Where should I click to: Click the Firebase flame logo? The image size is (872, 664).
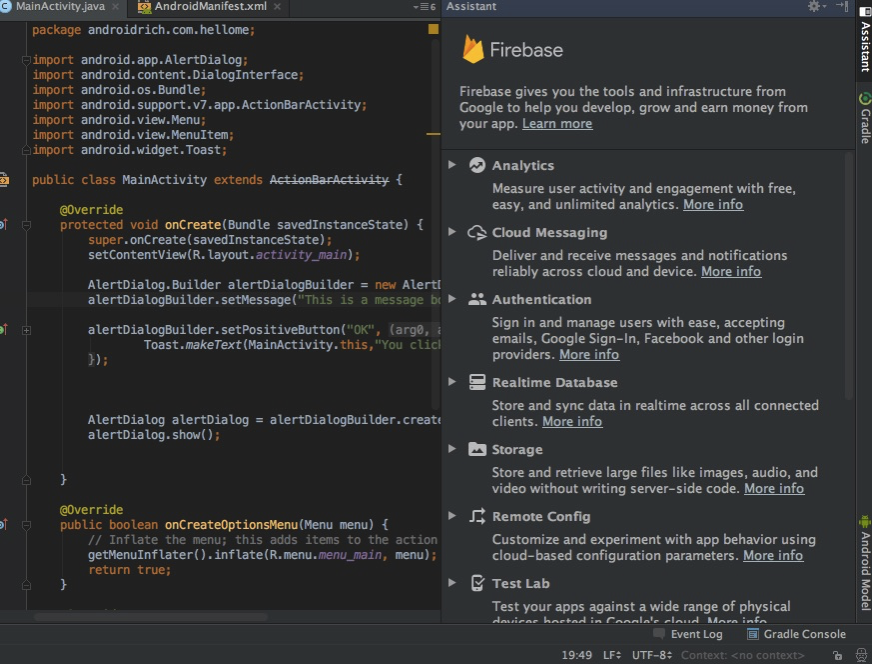[x=473, y=49]
